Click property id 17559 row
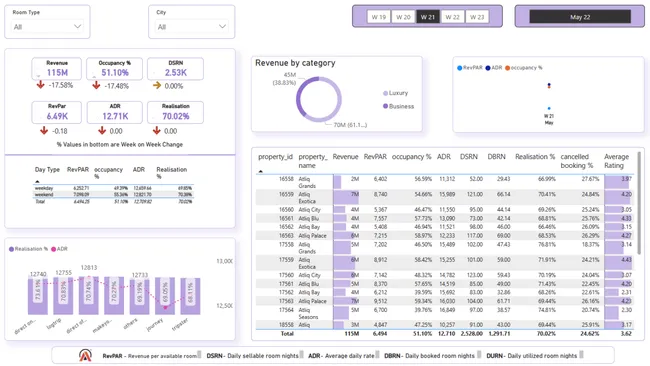Image resolution: width=650 pixels, height=366 pixels. tap(444, 263)
